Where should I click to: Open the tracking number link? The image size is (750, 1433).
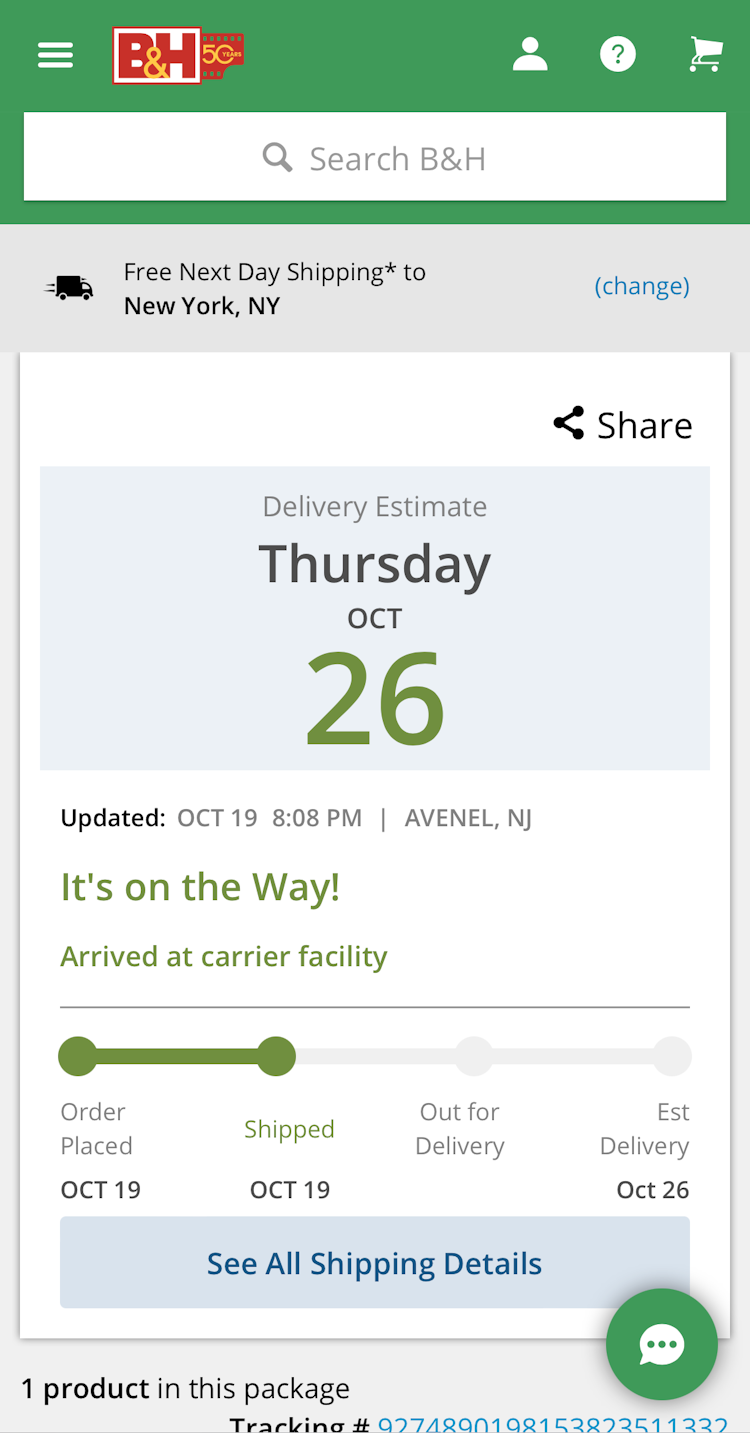(552, 1424)
